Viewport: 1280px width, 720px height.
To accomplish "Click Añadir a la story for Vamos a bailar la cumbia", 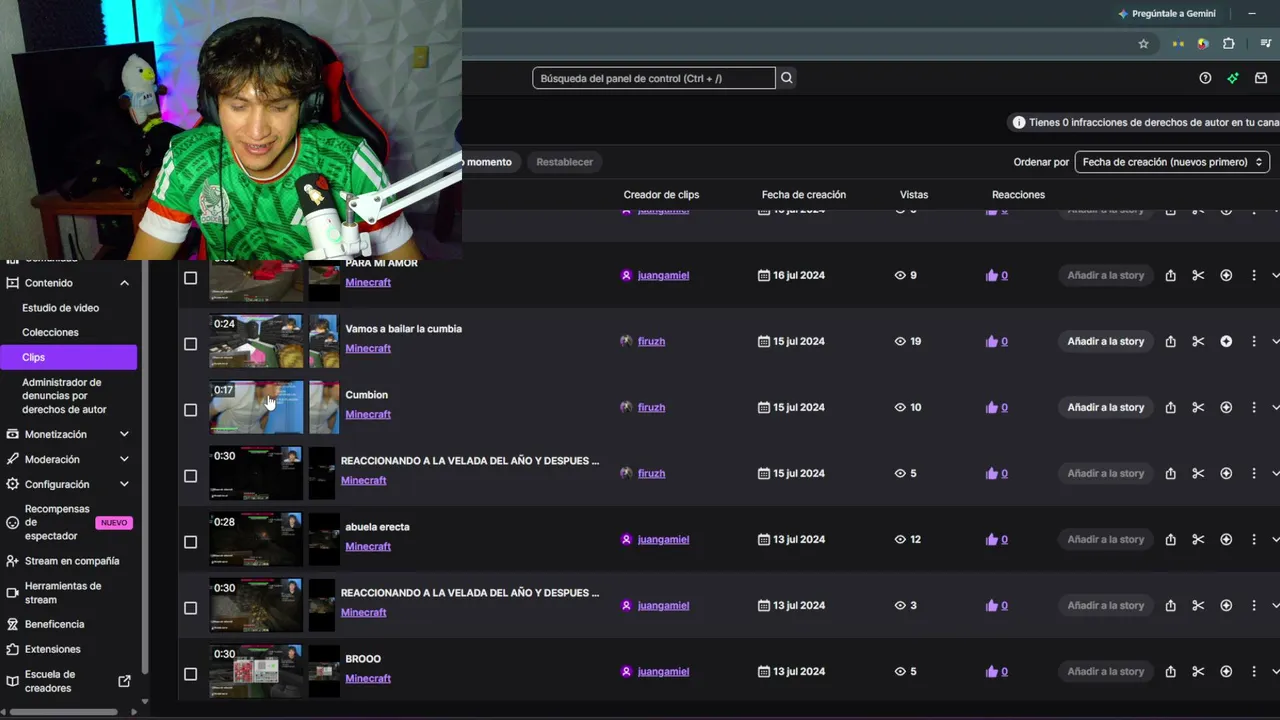I will tap(1105, 341).
